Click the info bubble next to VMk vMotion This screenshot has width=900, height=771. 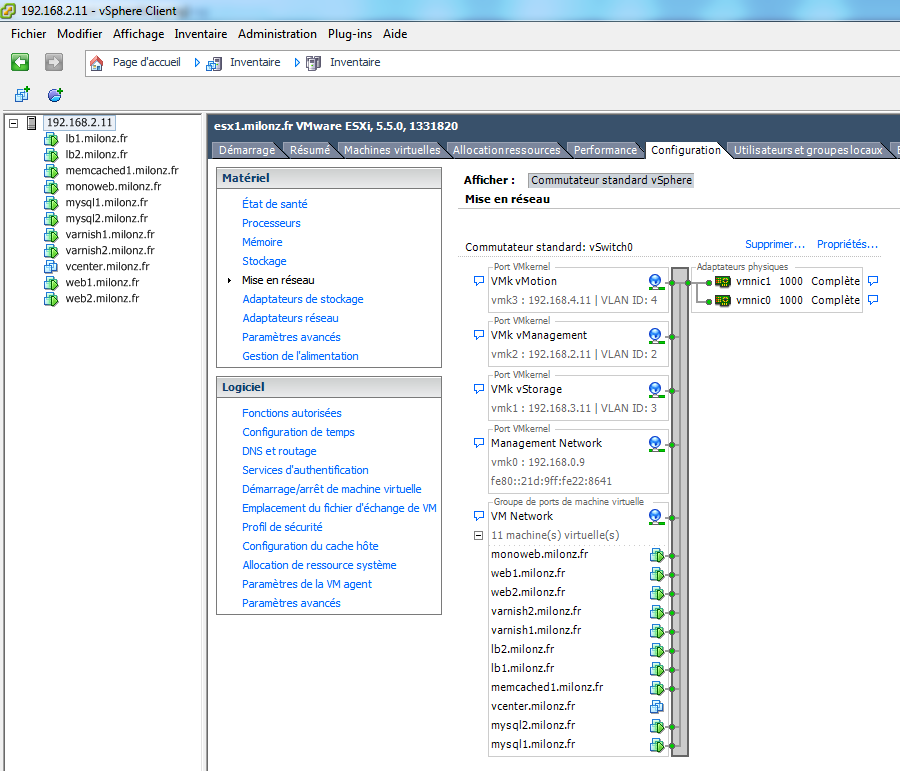tap(479, 281)
